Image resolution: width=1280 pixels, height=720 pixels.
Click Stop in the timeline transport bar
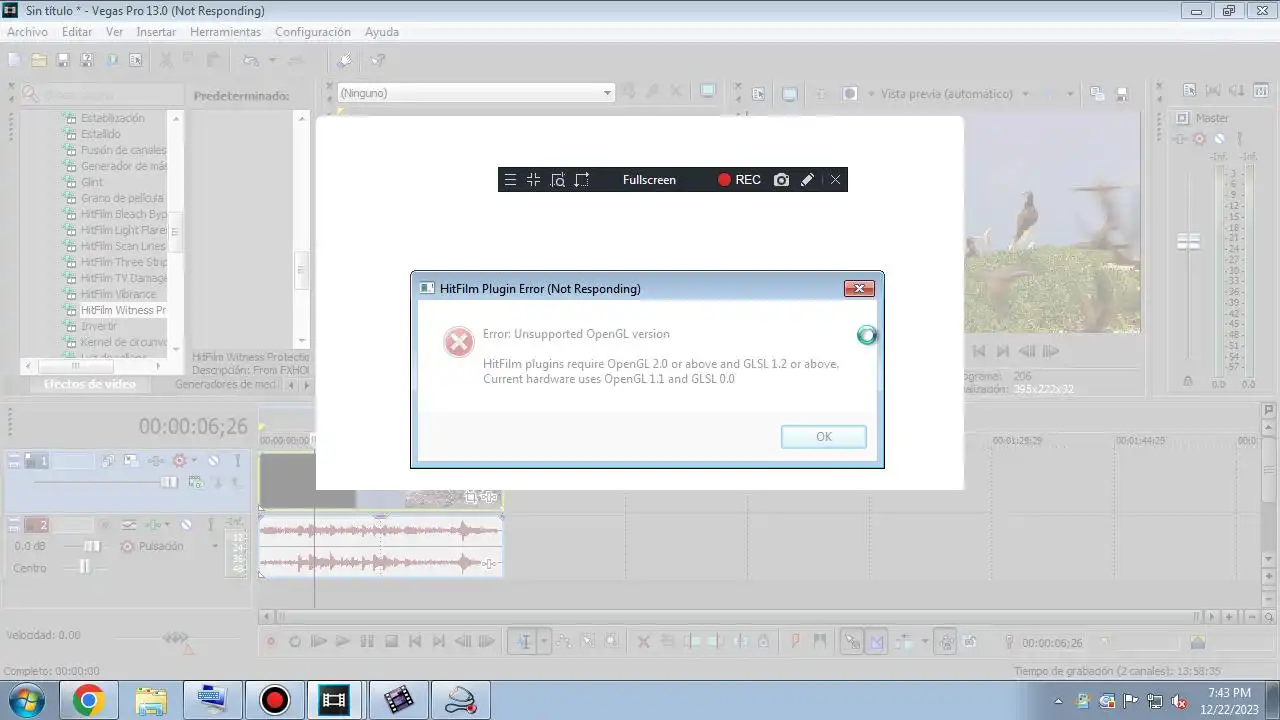(x=391, y=642)
